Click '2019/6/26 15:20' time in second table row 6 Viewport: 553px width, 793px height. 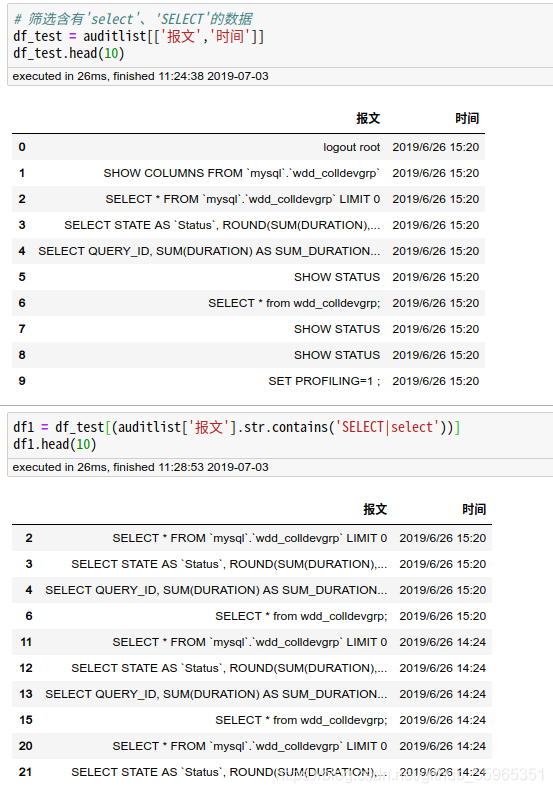443,616
